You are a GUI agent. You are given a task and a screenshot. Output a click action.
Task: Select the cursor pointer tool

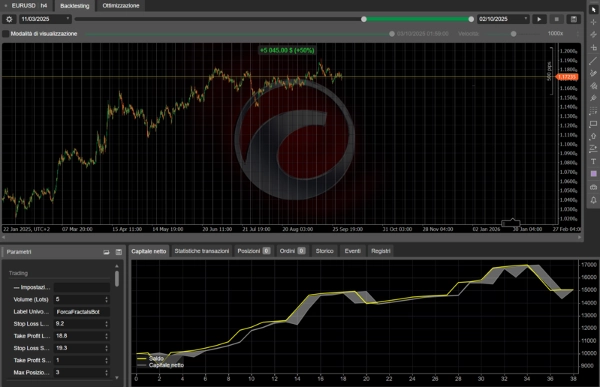pyautogui.click(x=593, y=10)
